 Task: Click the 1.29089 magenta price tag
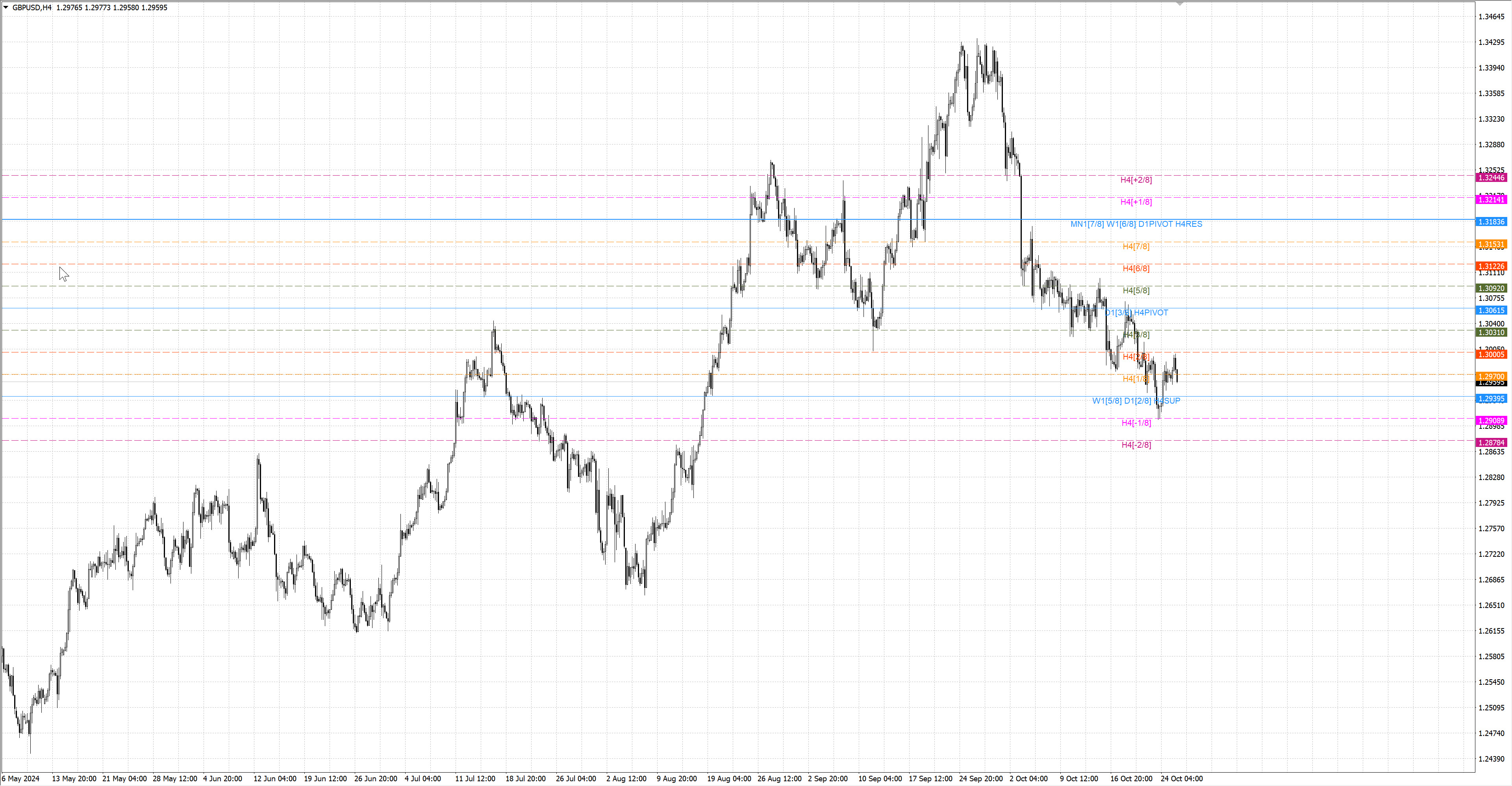pyautogui.click(x=1491, y=420)
